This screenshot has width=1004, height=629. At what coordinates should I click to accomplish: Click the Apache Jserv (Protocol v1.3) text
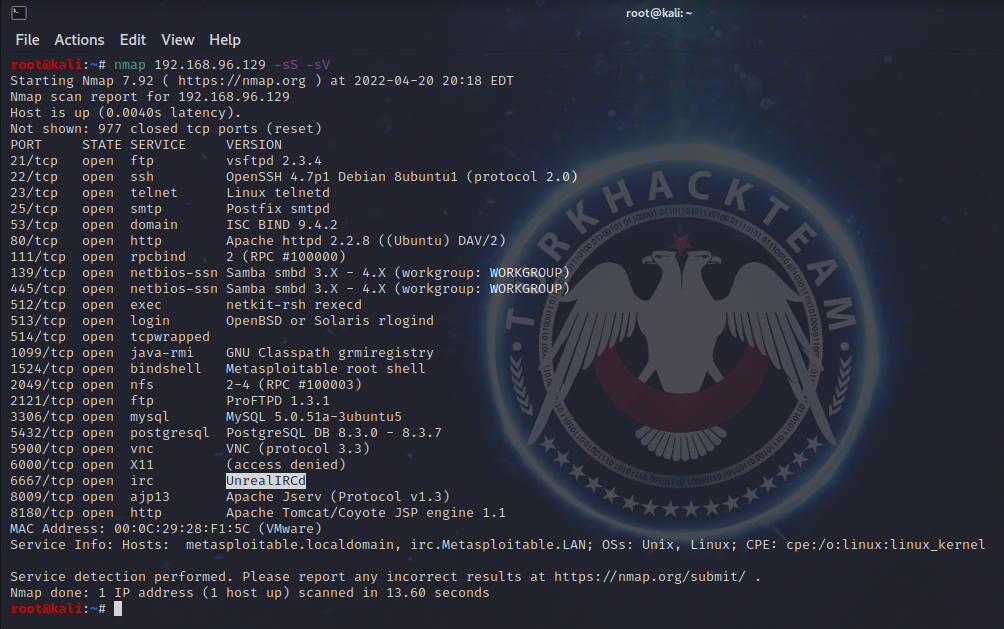pos(337,497)
